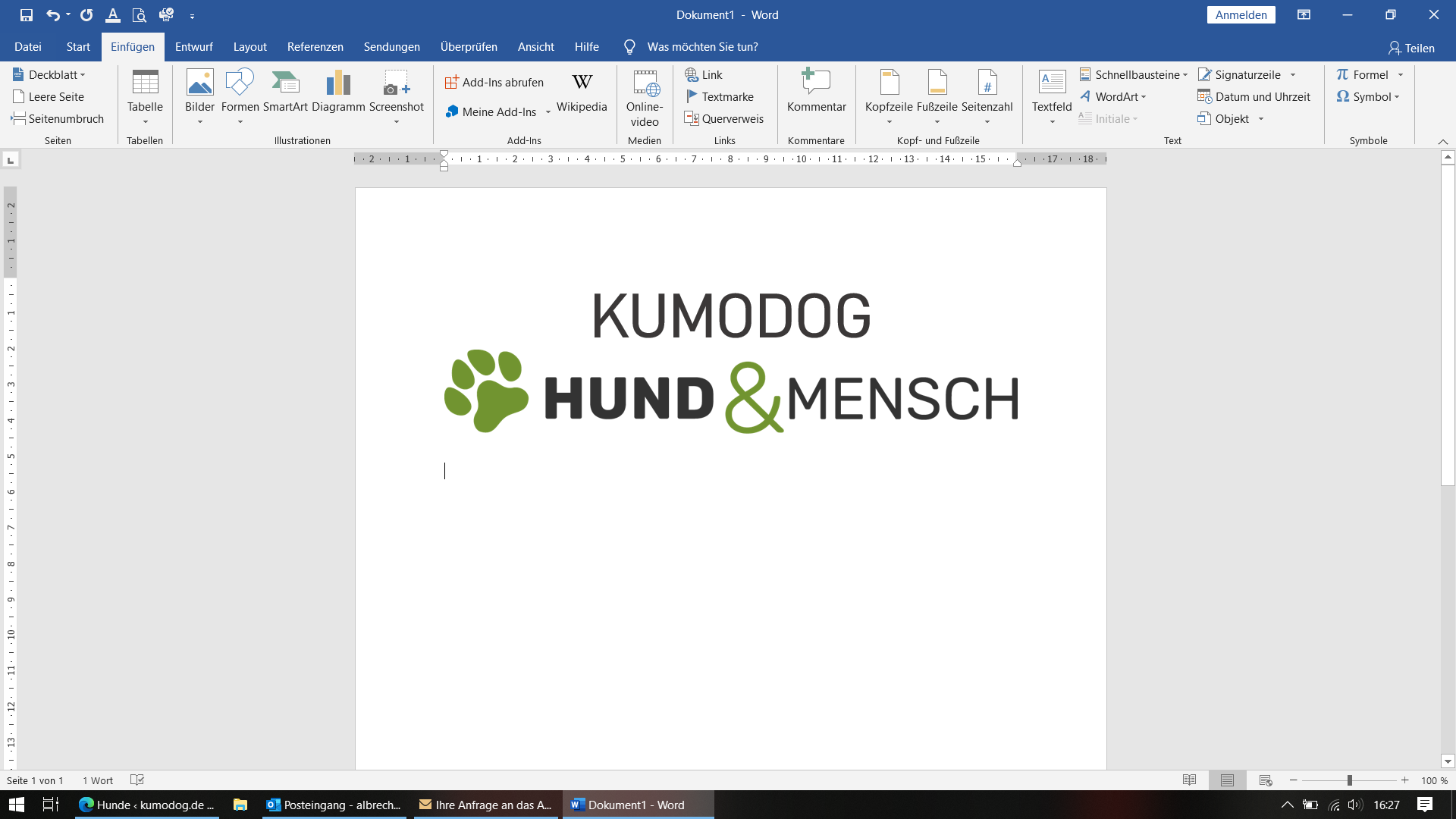Insert Datum und Uhrzeit
Screen dimensions: 1456x819
(1254, 96)
